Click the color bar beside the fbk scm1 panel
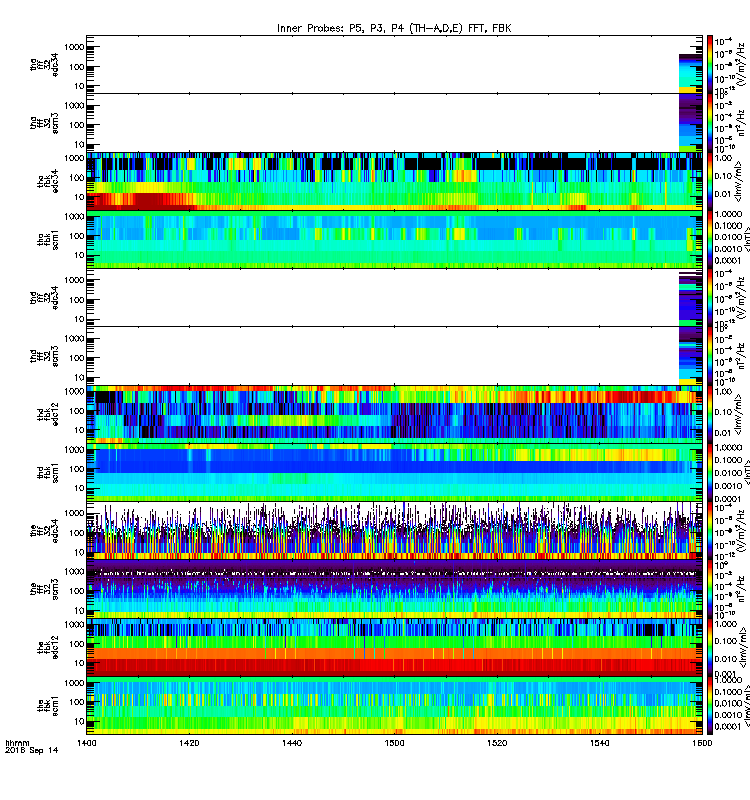750x800 pixels. (709, 706)
